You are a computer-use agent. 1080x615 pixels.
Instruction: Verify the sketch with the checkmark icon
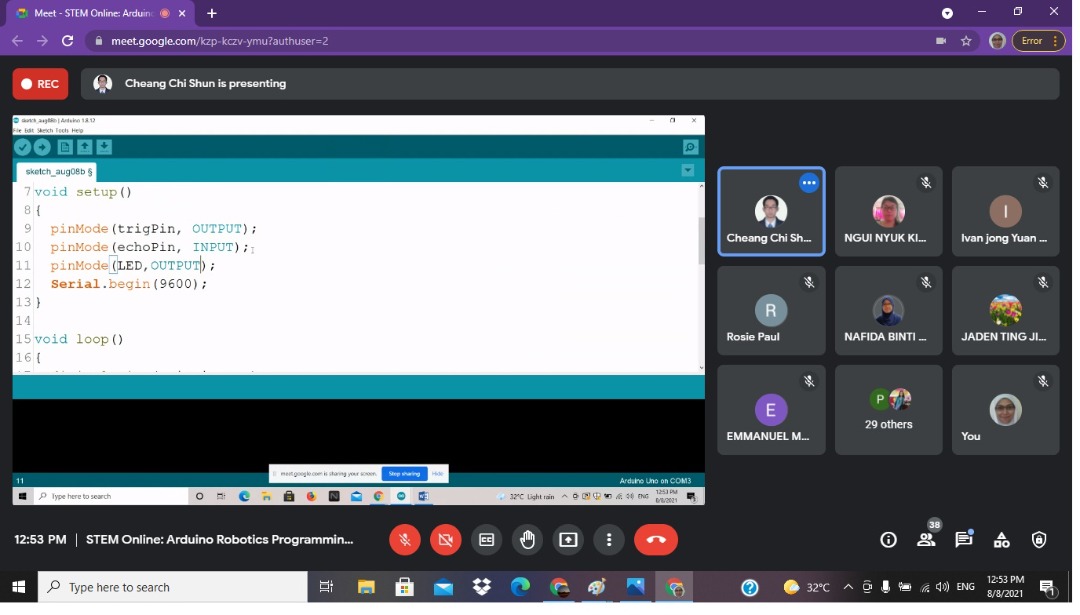coord(23,147)
